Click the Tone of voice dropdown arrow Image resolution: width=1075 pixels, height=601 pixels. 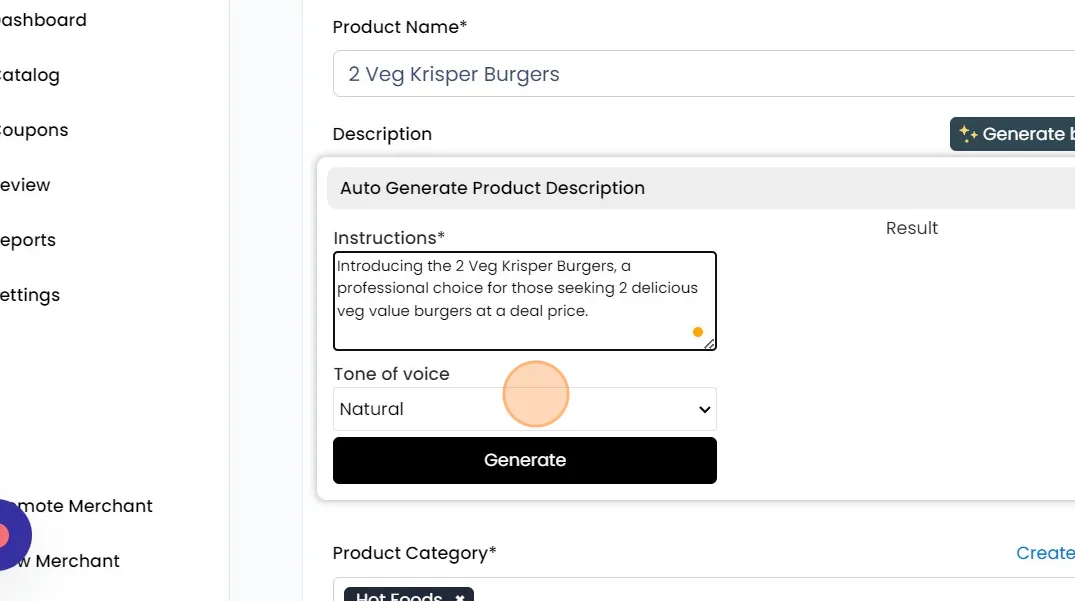point(704,409)
